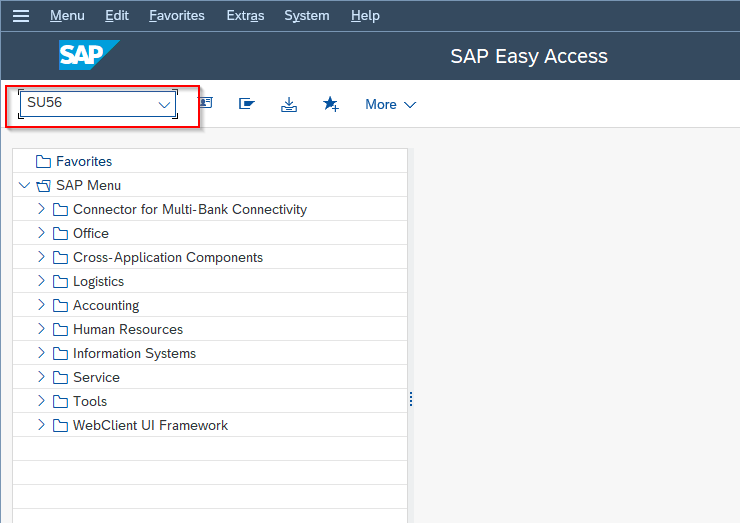
Task: Open the Favorites menu
Action: [x=177, y=16]
